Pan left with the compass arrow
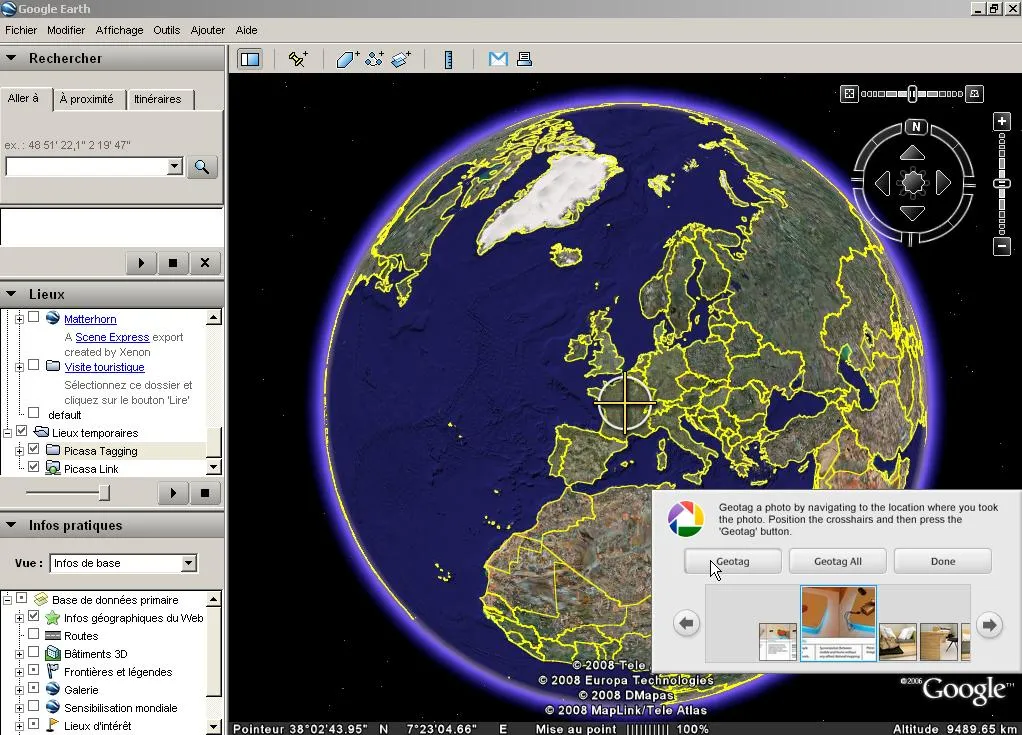Viewport: 1022px width, 735px height. (x=883, y=183)
